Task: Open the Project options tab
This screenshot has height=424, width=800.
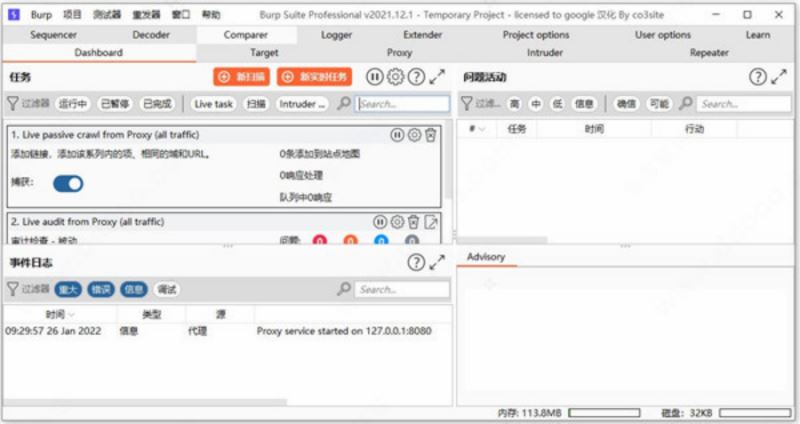Action: 536,35
